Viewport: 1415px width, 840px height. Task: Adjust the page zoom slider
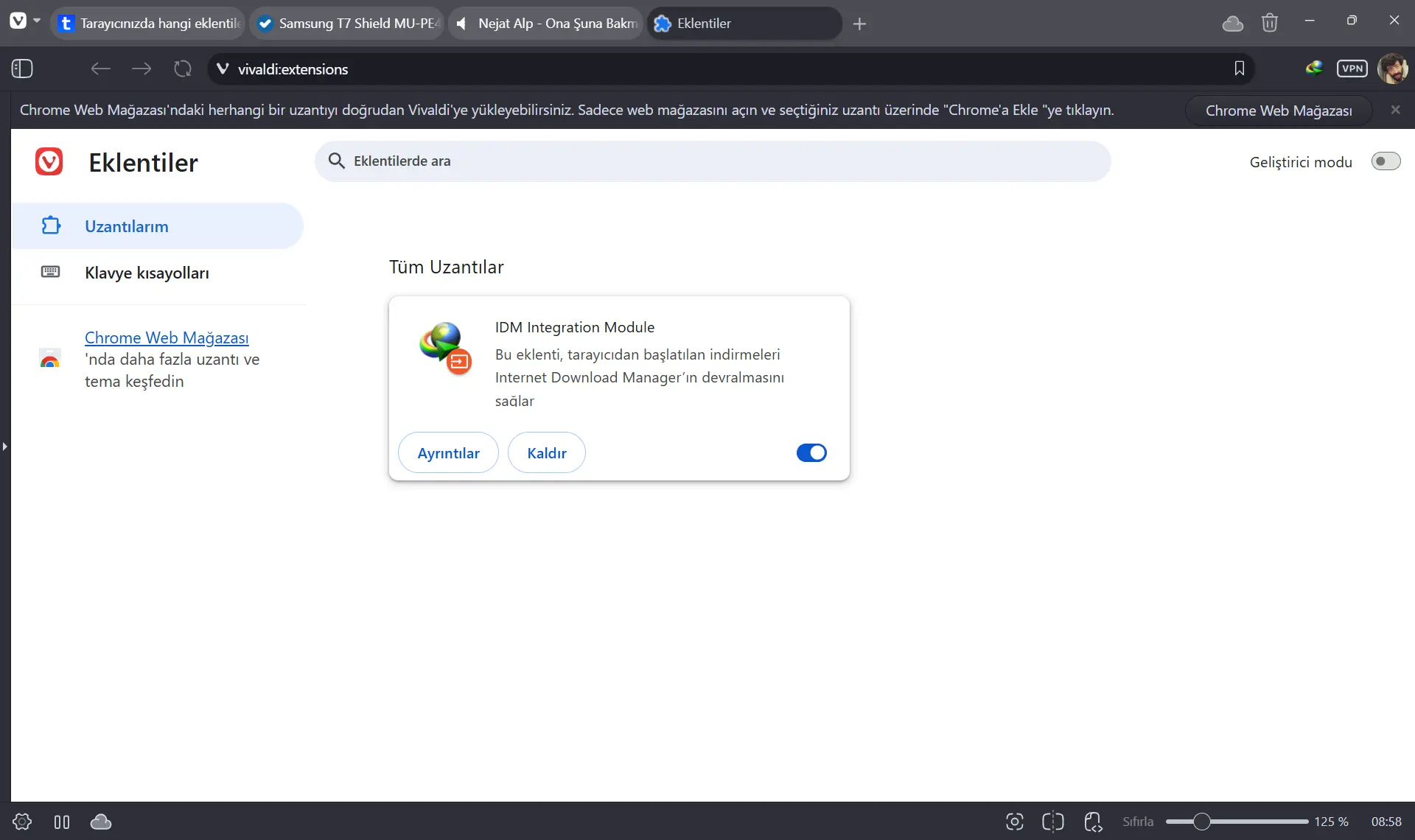[x=1237, y=822]
